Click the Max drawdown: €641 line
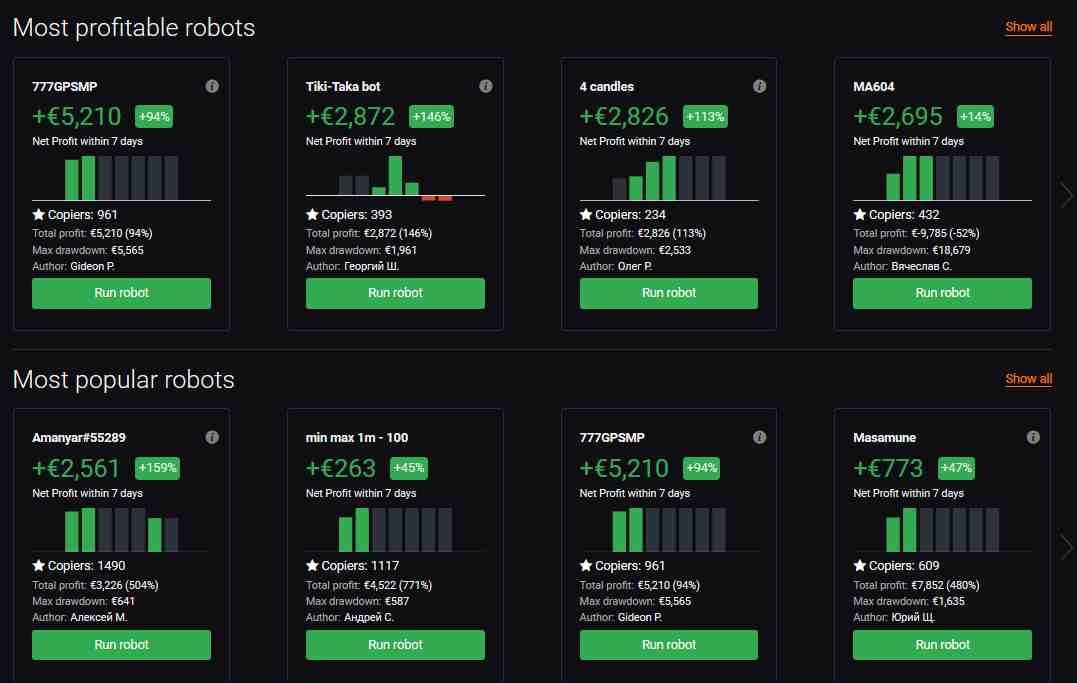1077x683 pixels. 84,601
